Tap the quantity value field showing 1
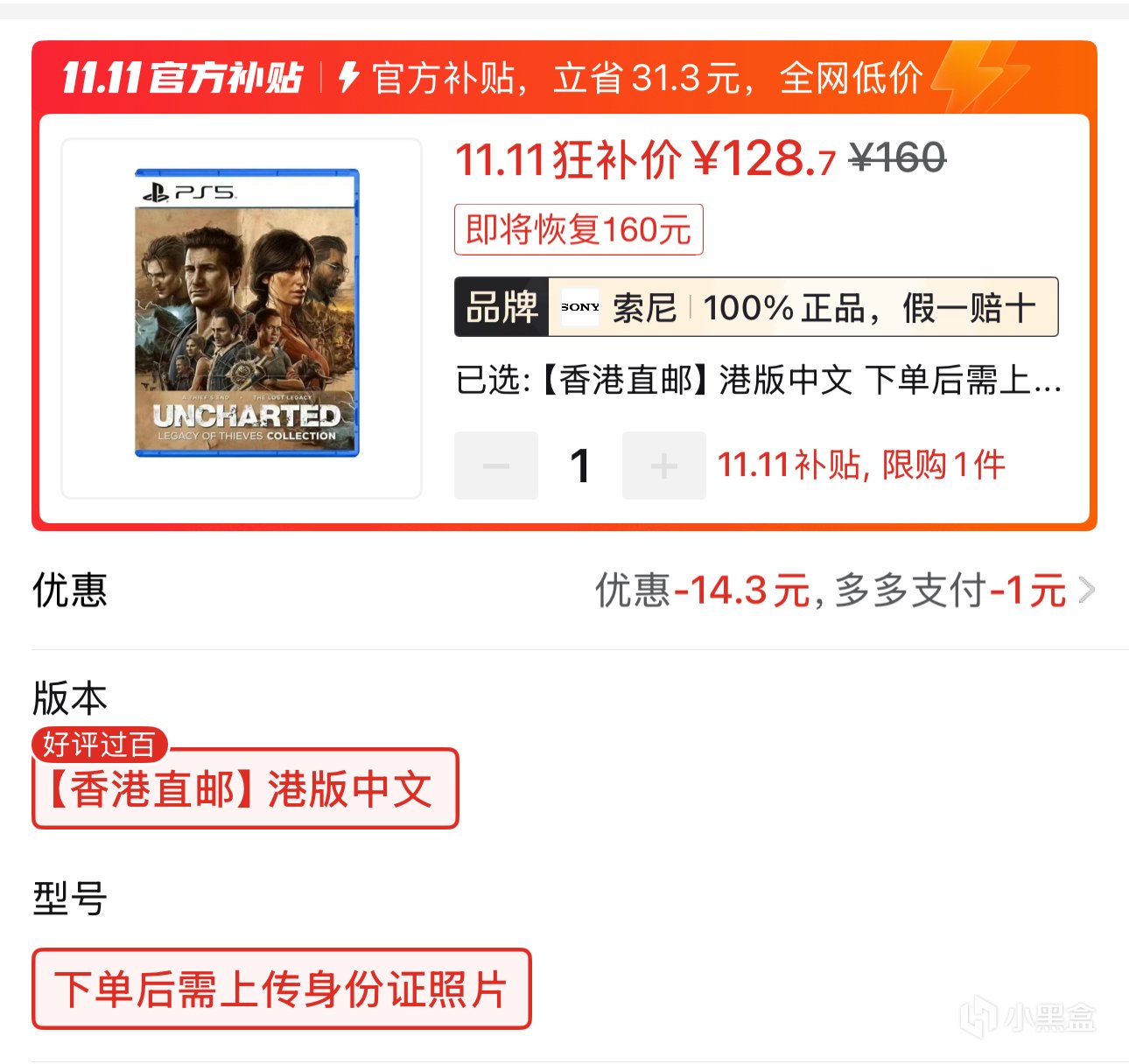This screenshot has height=1064, width=1129. [579, 465]
